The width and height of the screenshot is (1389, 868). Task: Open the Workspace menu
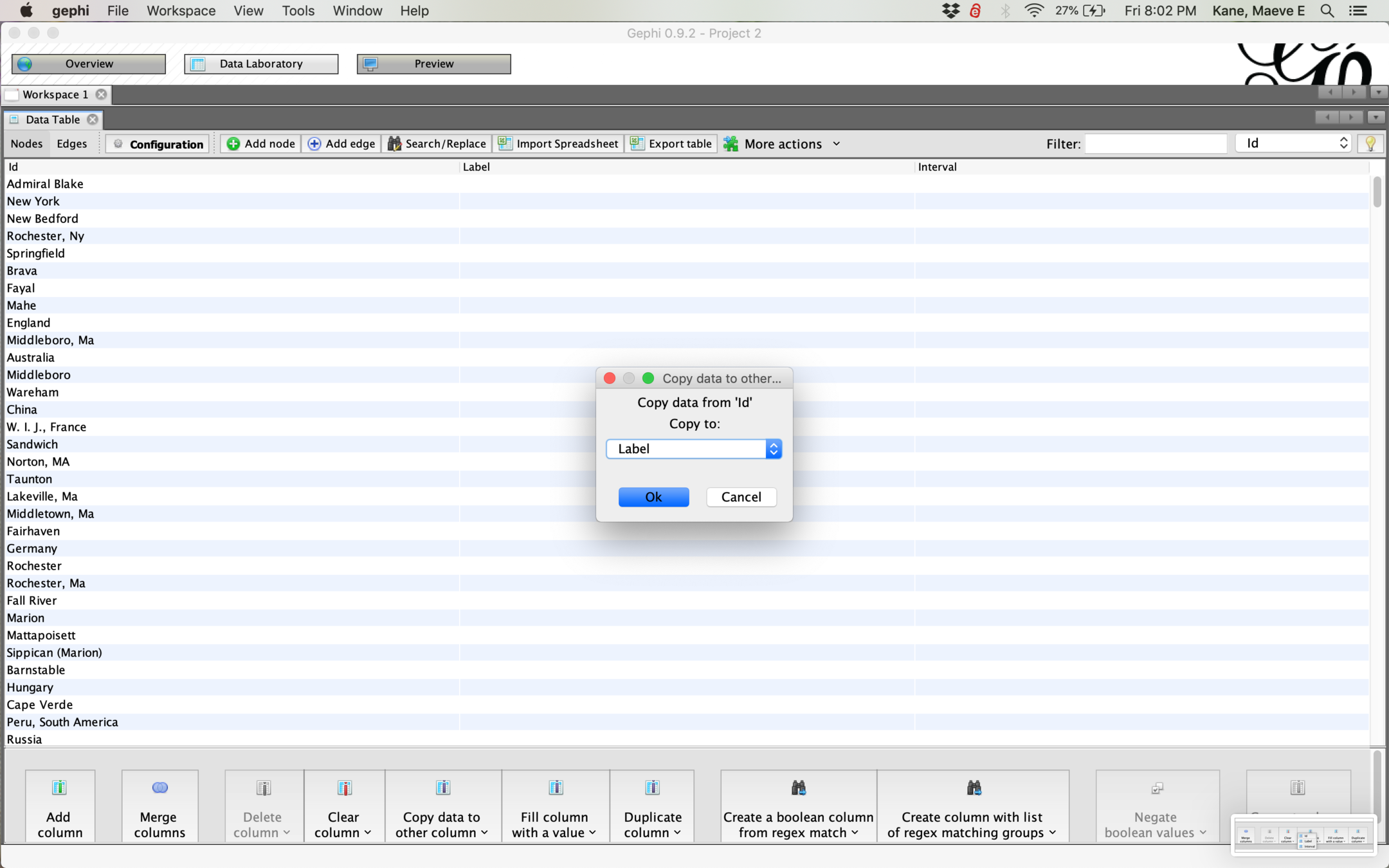(x=181, y=11)
